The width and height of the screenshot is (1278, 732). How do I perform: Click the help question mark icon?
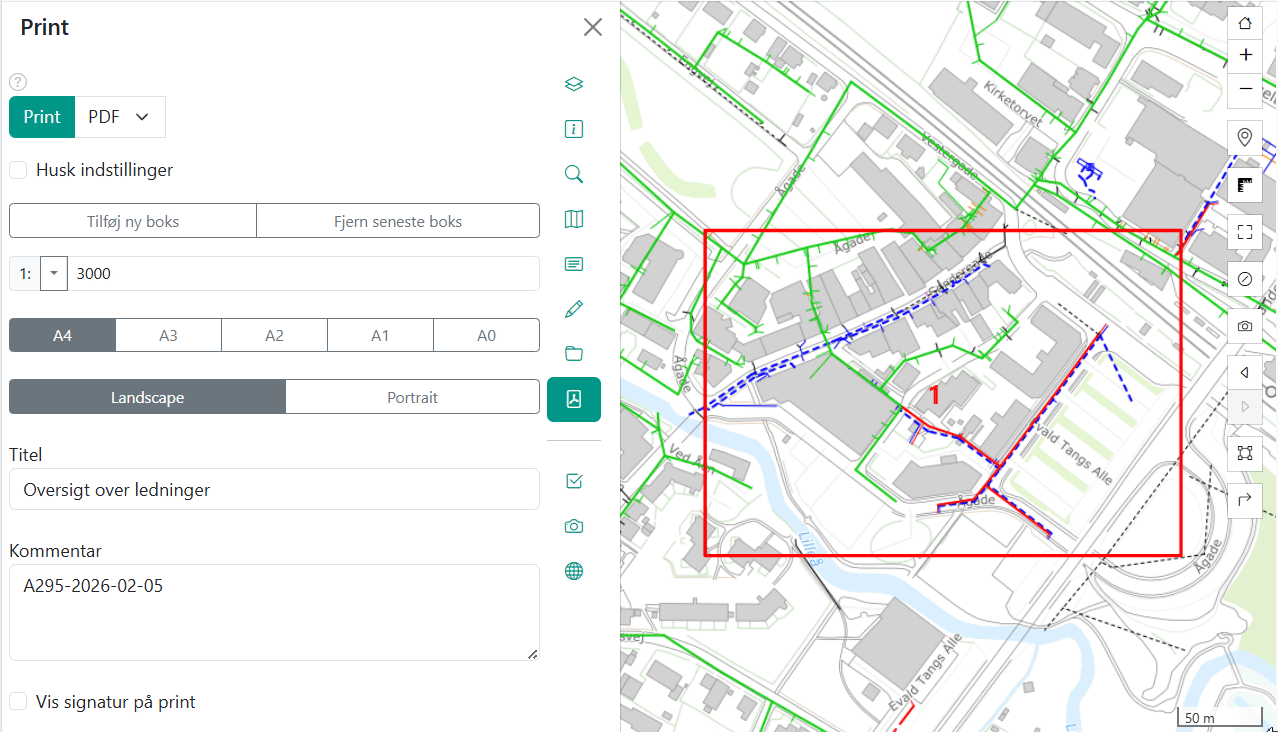pos(18,83)
